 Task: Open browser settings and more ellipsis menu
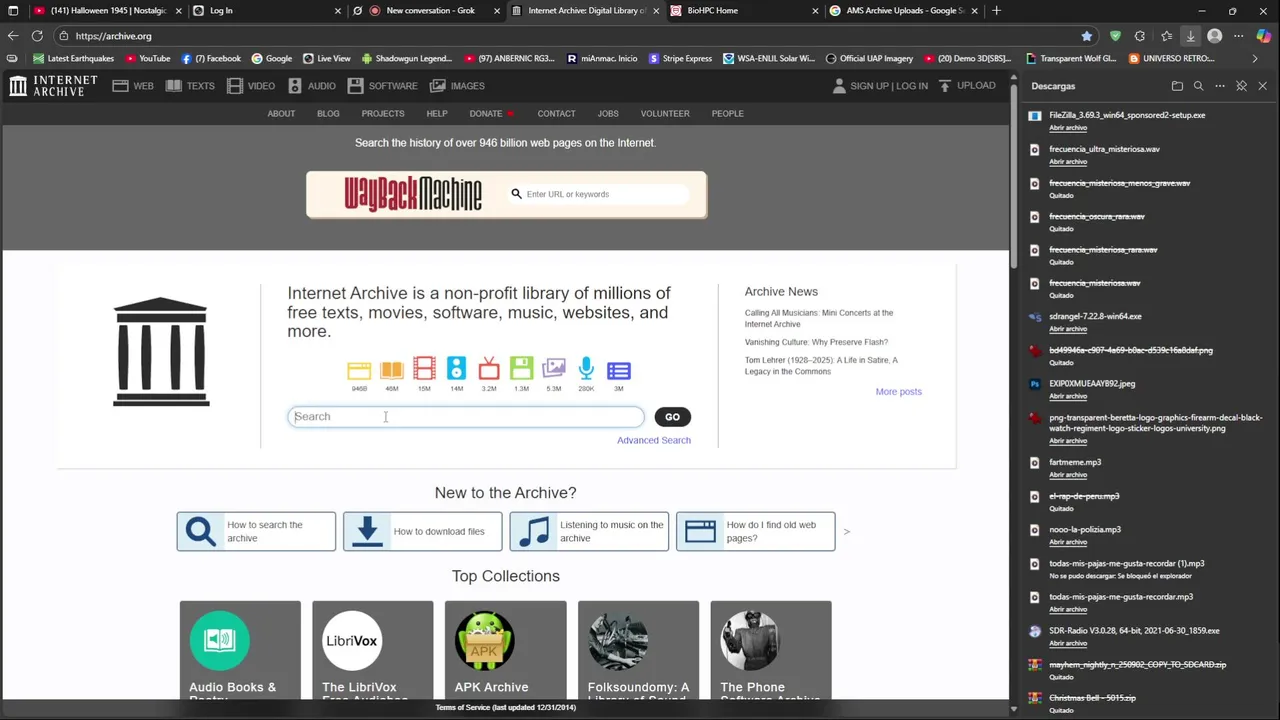click(1239, 36)
